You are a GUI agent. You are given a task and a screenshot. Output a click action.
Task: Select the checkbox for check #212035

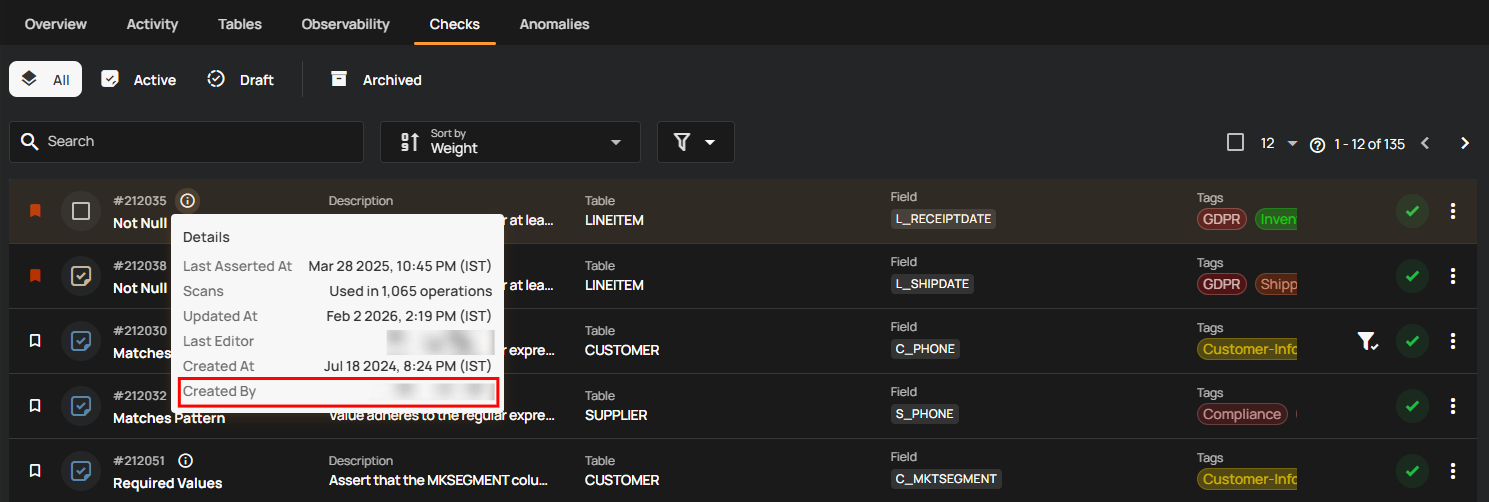[81, 211]
